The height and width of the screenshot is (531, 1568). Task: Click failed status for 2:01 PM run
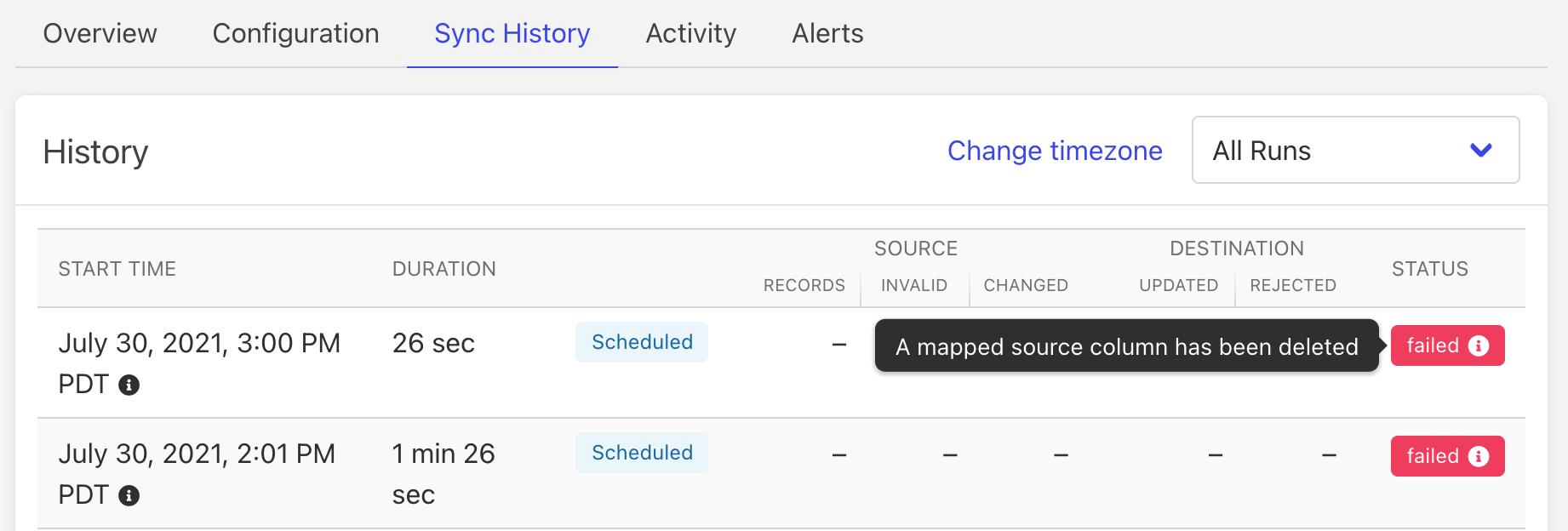pyautogui.click(x=1433, y=456)
